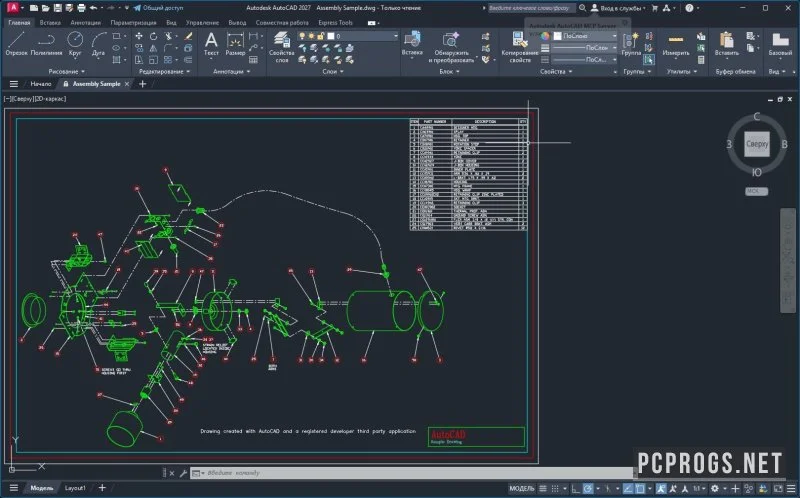
Task: Select the Круг (Circle) tool
Action: pyautogui.click(x=75, y=43)
